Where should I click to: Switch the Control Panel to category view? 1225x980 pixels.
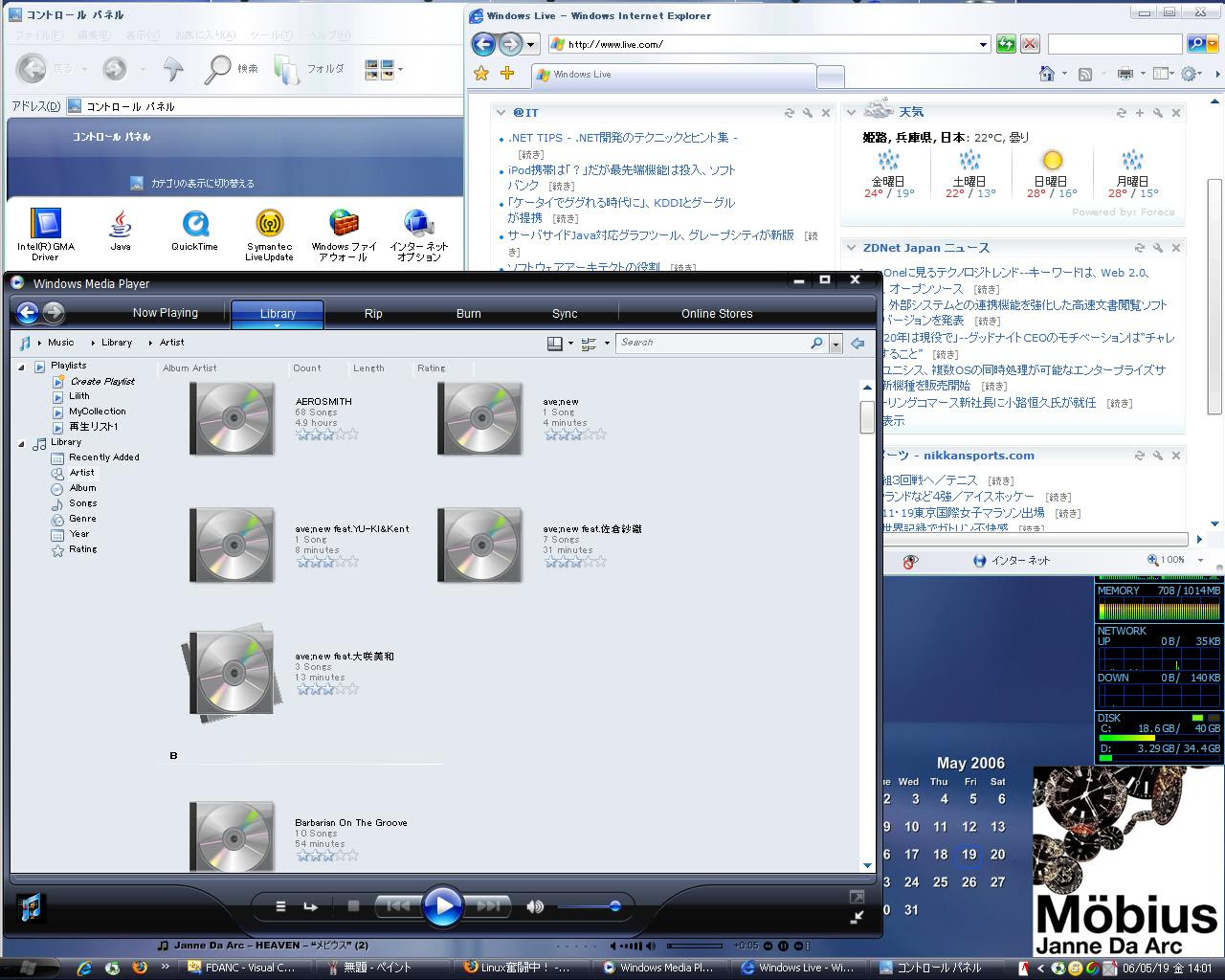191,183
